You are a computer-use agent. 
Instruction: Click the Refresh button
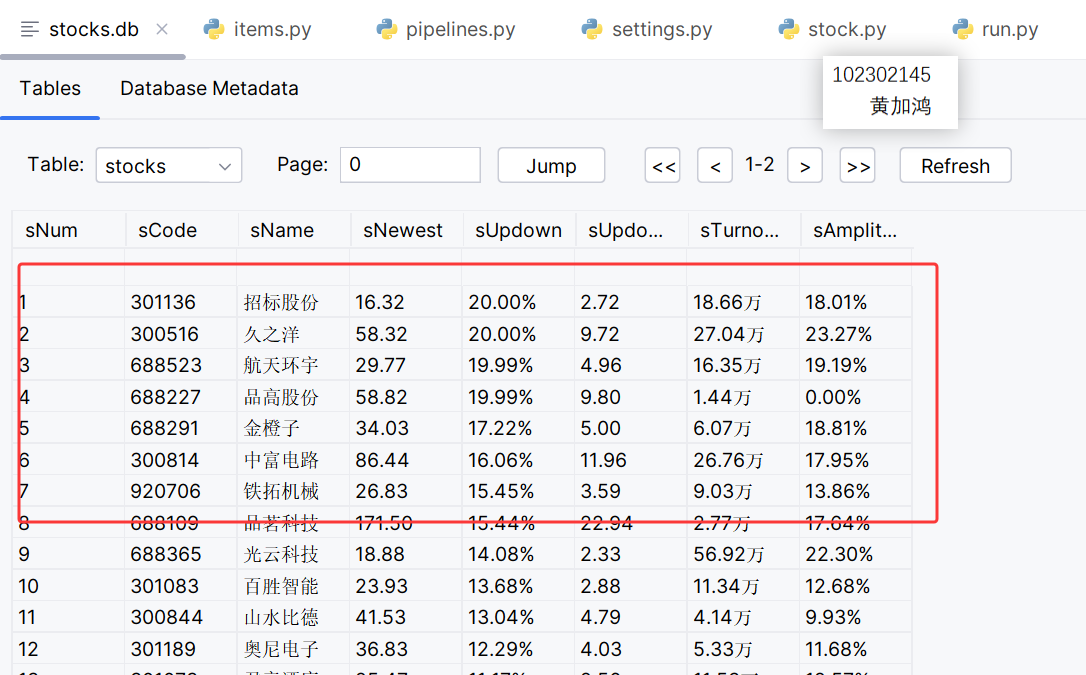click(955, 166)
